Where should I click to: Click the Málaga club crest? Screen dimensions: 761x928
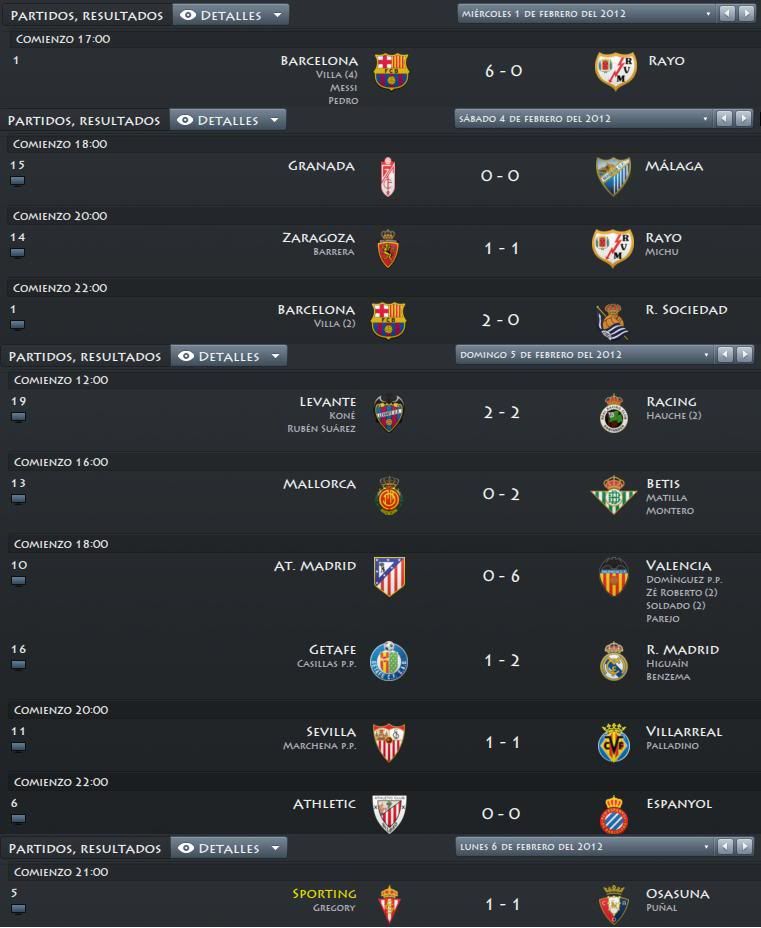pos(612,176)
